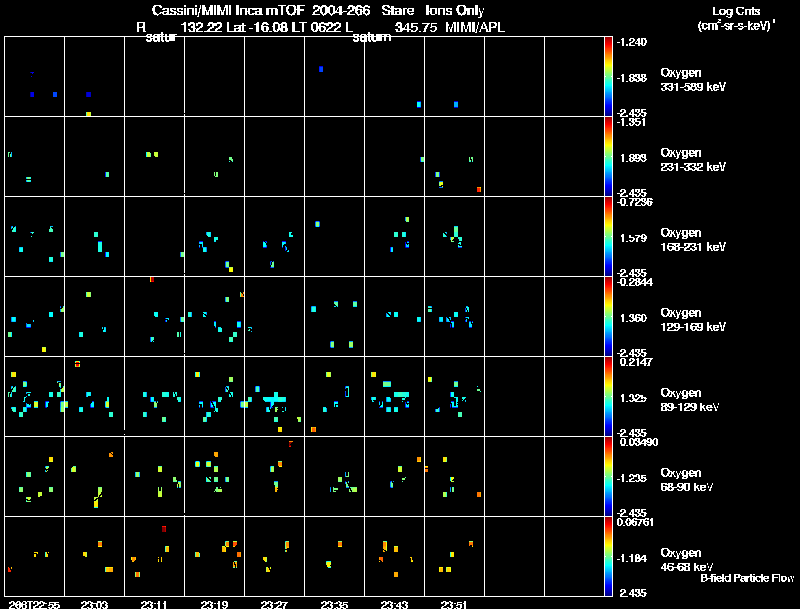This screenshot has height=609, width=800.
Task: Click the '266T22:55' start time axis label
Action: pyautogui.click(x=34, y=604)
